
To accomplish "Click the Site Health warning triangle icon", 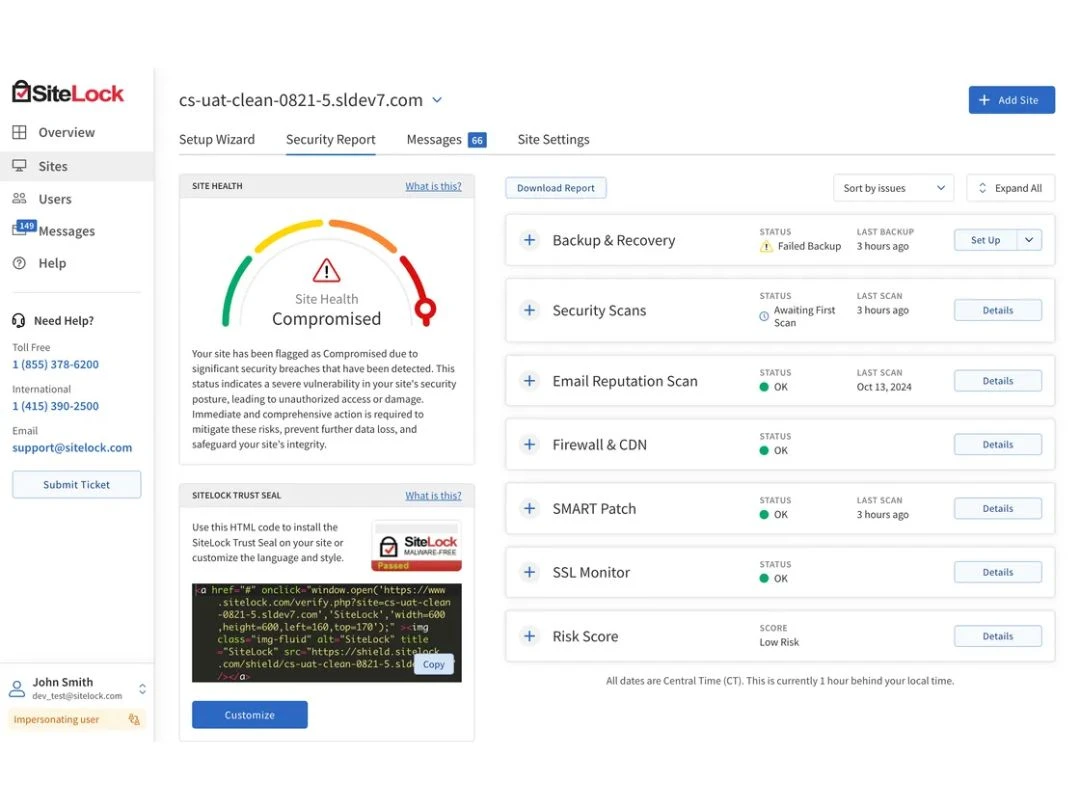I will coord(326,271).
